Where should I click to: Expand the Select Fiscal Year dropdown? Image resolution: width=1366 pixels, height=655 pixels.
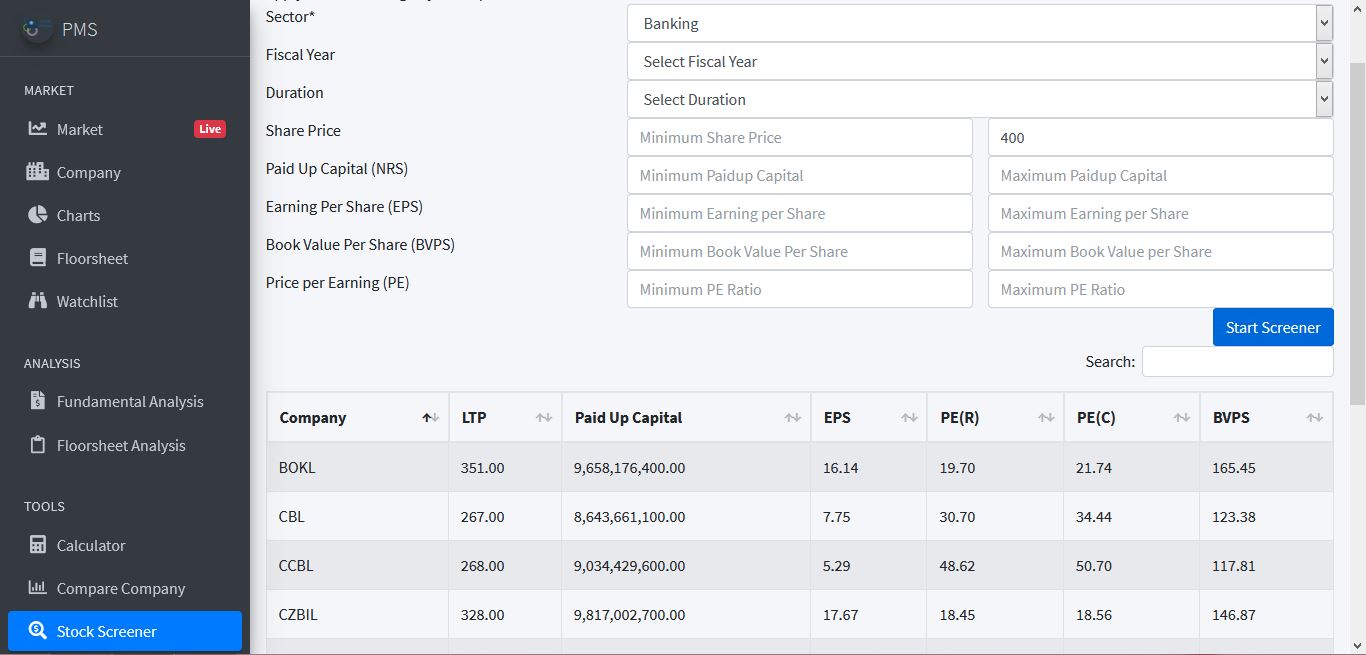979,61
